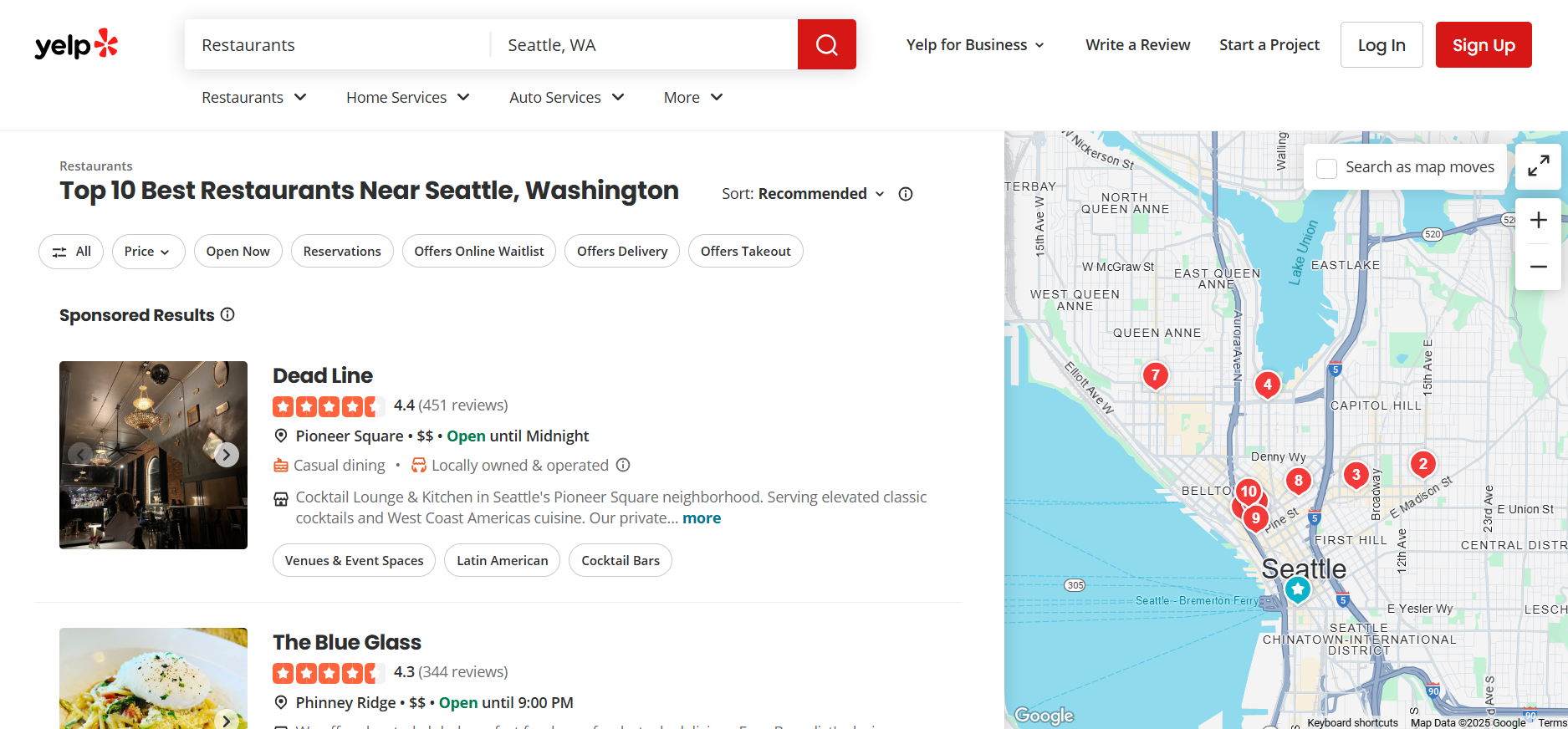Click info icon beside Sort Recommended
Screen dimensions: 1568x729
905,194
